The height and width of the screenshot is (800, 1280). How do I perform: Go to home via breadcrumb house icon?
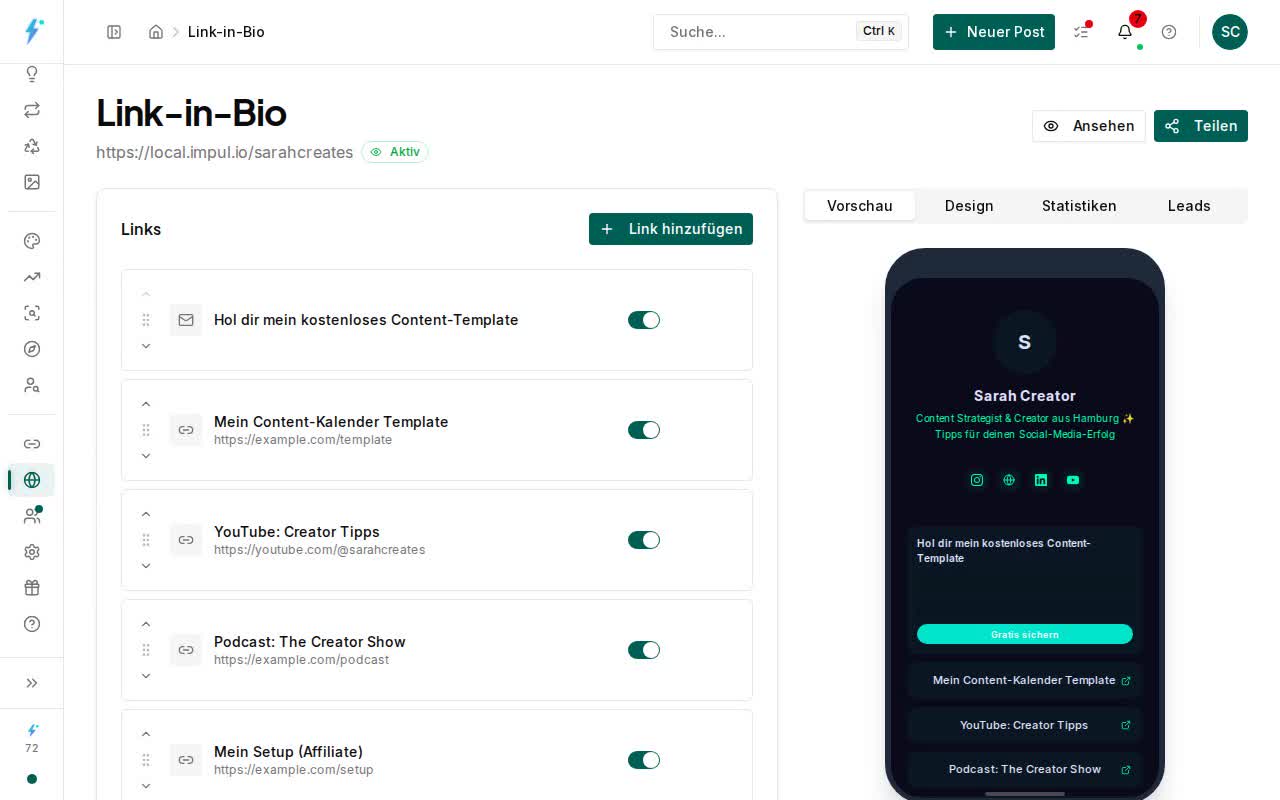[x=156, y=32]
